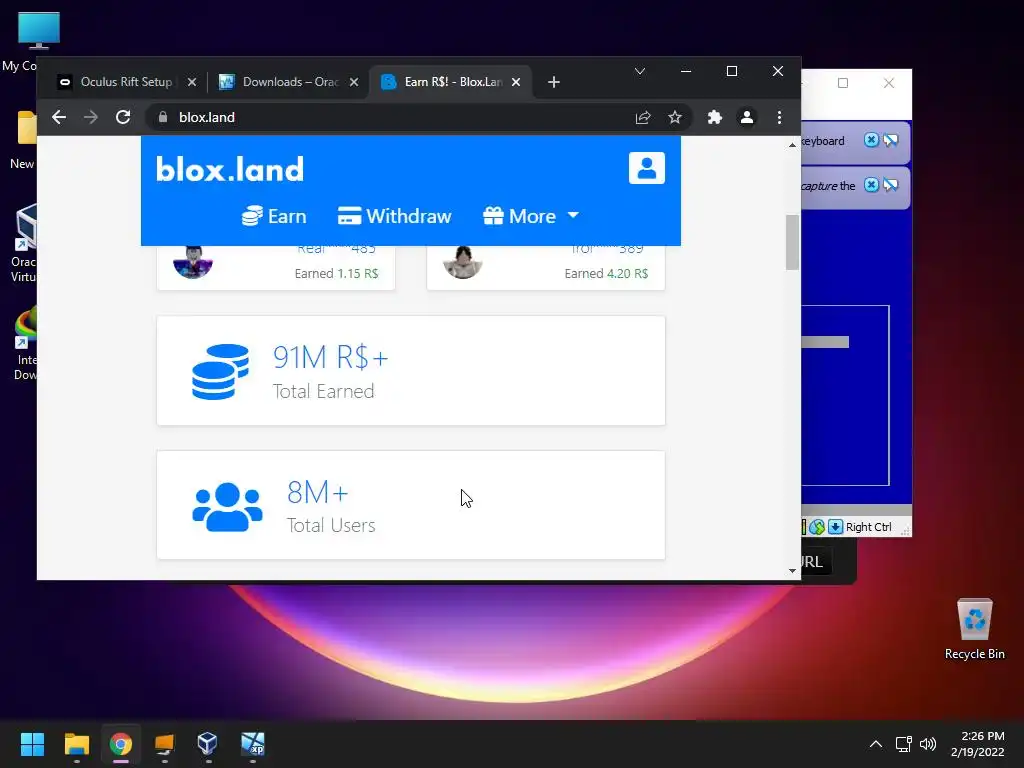Share this page icon
Image resolution: width=1024 pixels, height=768 pixels.
point(643,118)
